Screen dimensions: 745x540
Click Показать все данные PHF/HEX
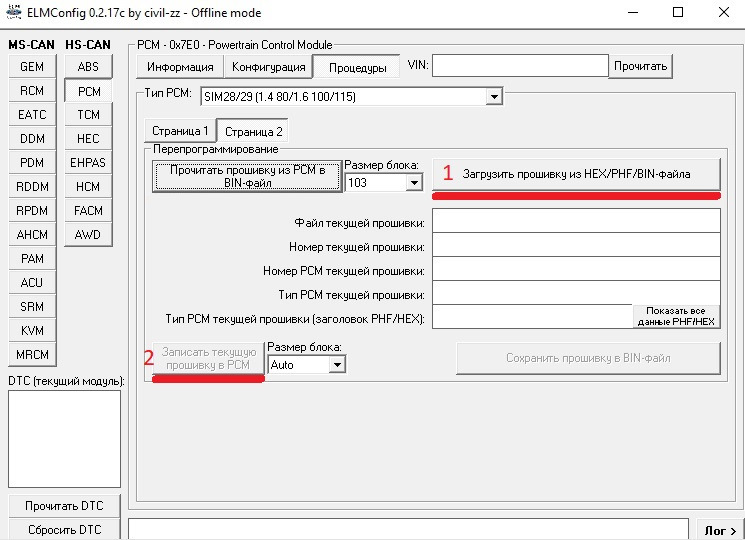click(x=676, y=316)
